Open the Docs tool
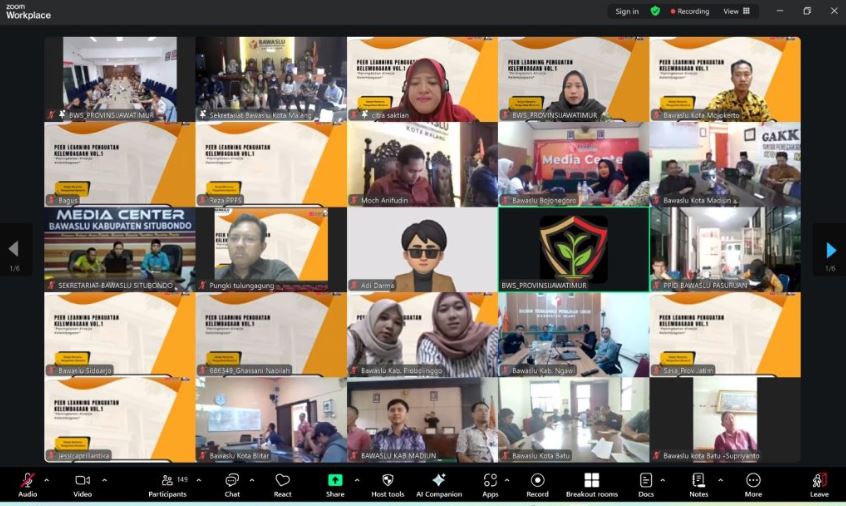846x506 pixels. [x=646, y=485]
